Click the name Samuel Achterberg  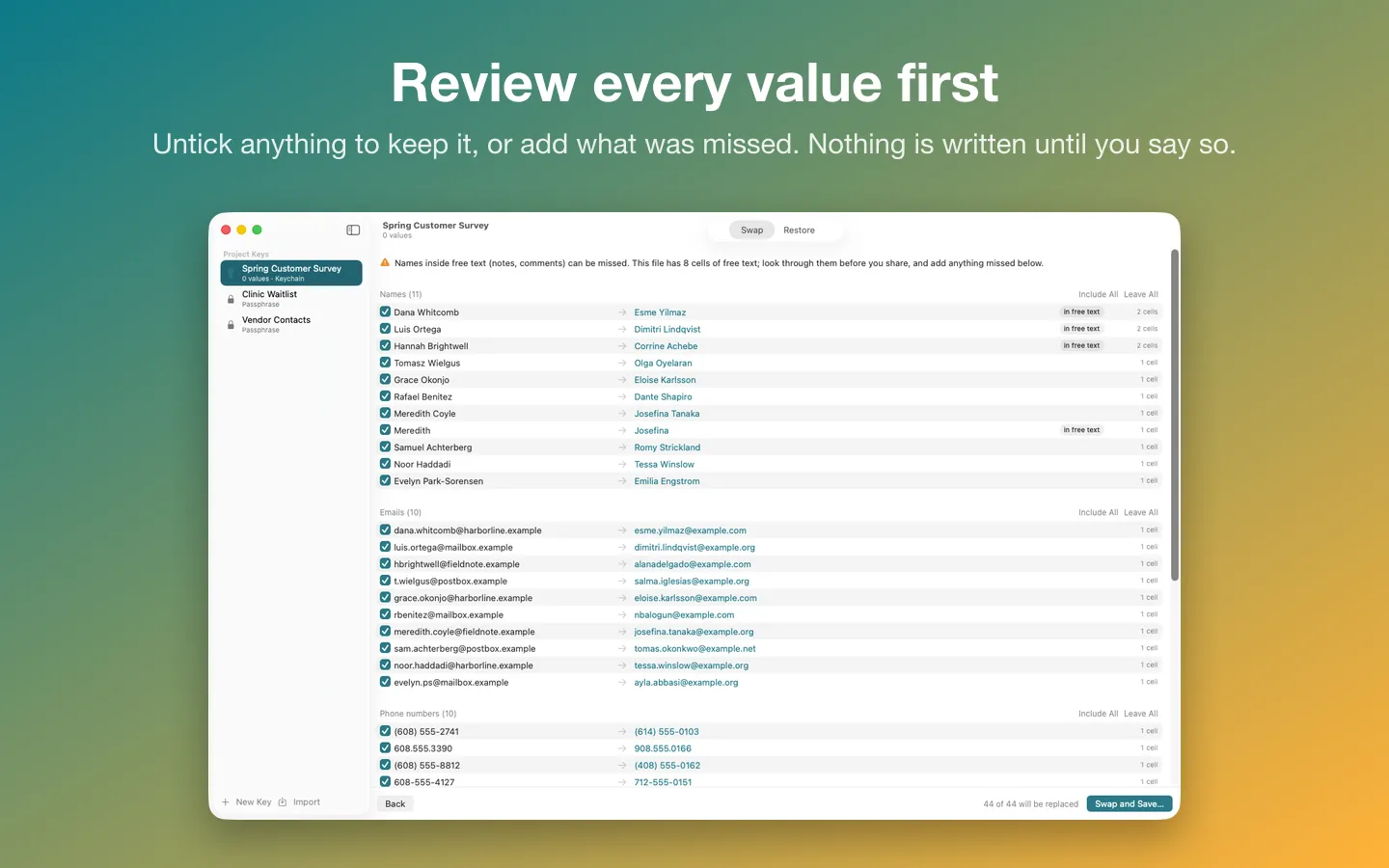(433, 448)
